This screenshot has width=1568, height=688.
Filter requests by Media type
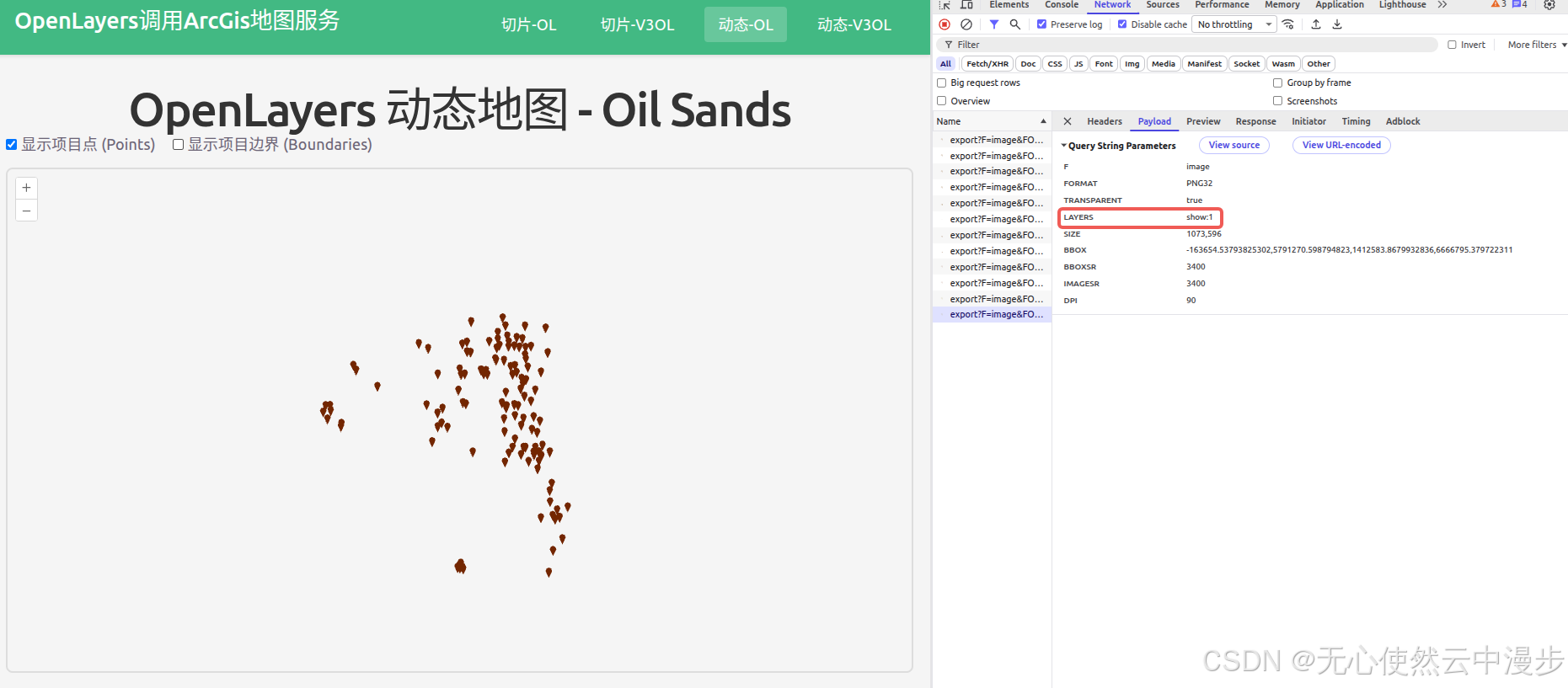pyautogui.click(x=1164, y=64)
